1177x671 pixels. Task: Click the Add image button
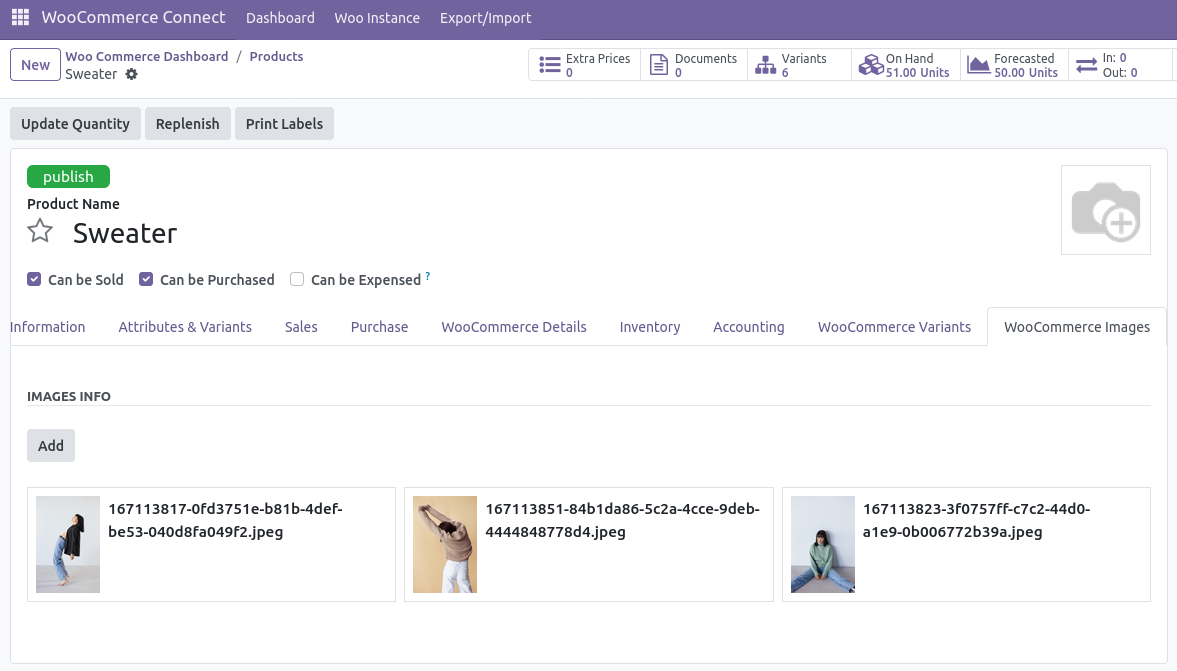51,446
